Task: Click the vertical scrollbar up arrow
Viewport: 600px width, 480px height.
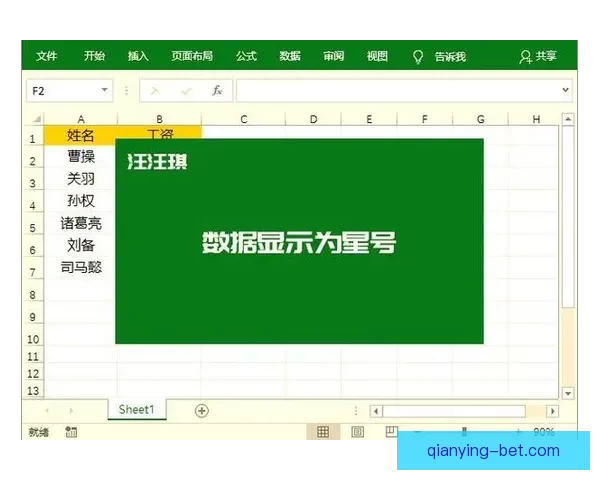Action: (x=568, y=119)
